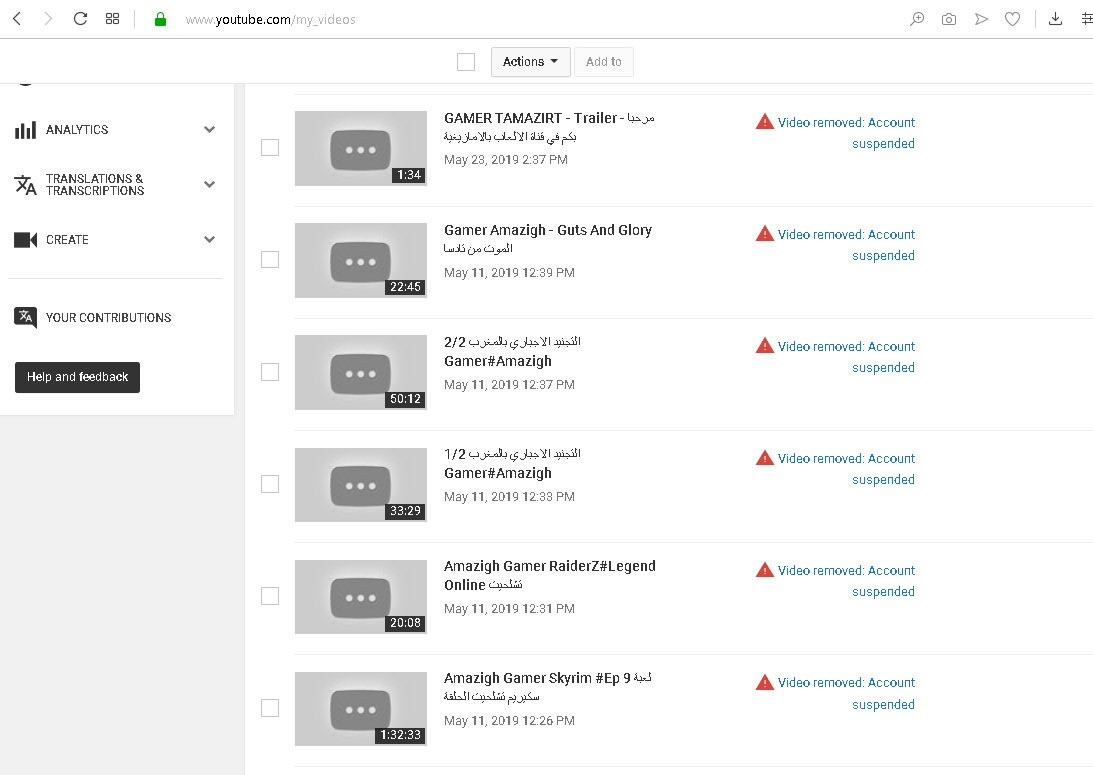Click the zoom magnifier icon in toolbar

coord(917,19)
